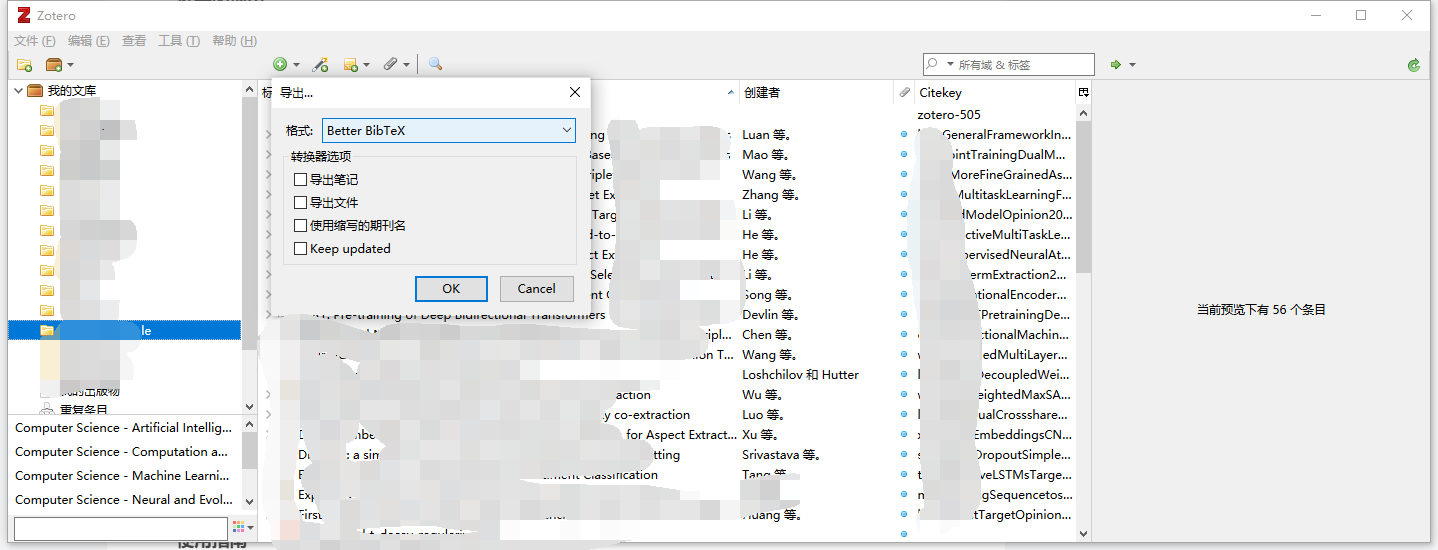
Task: Click the zotero-505 citekey cell
Action: pyautogui.click(x=949, y=114)
